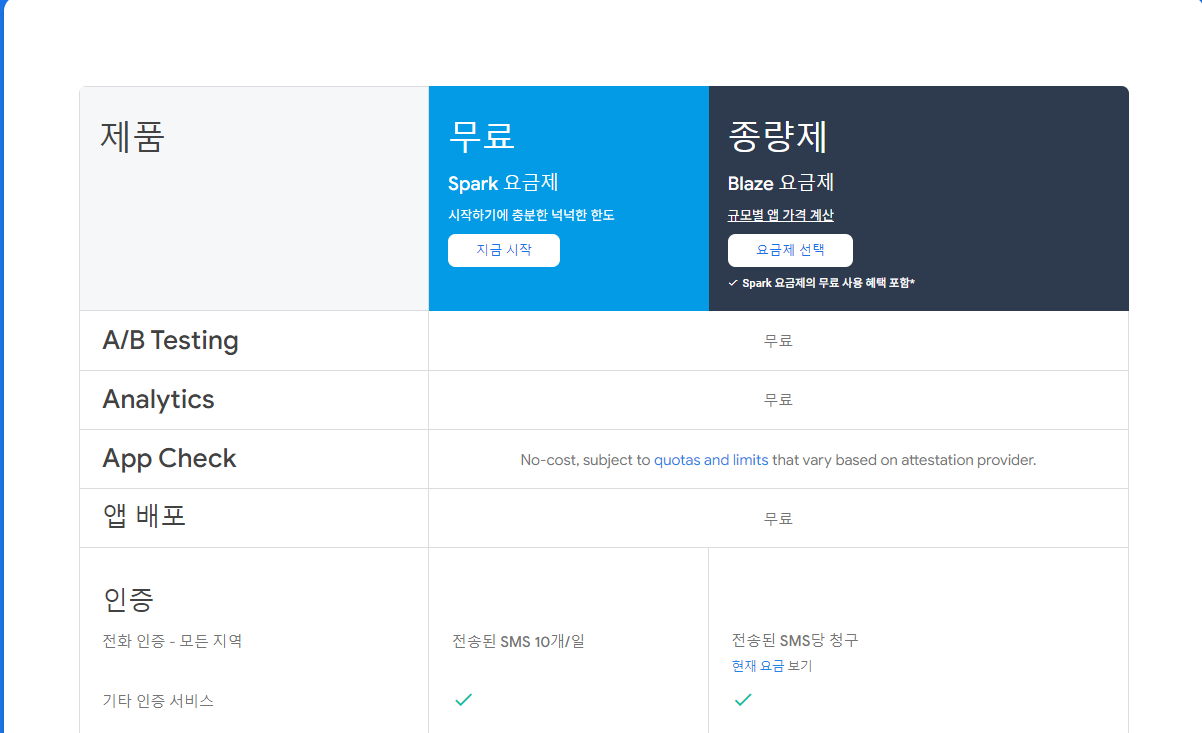Viewport: 1202px width, 733px height.
Task: Click the Spark 요금제 subtitle
Action: tap(503, 183)
